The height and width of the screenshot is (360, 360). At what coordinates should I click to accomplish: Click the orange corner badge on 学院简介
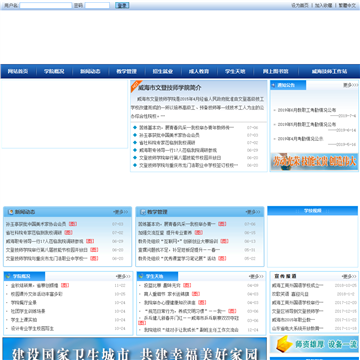(x=135, y=85)
